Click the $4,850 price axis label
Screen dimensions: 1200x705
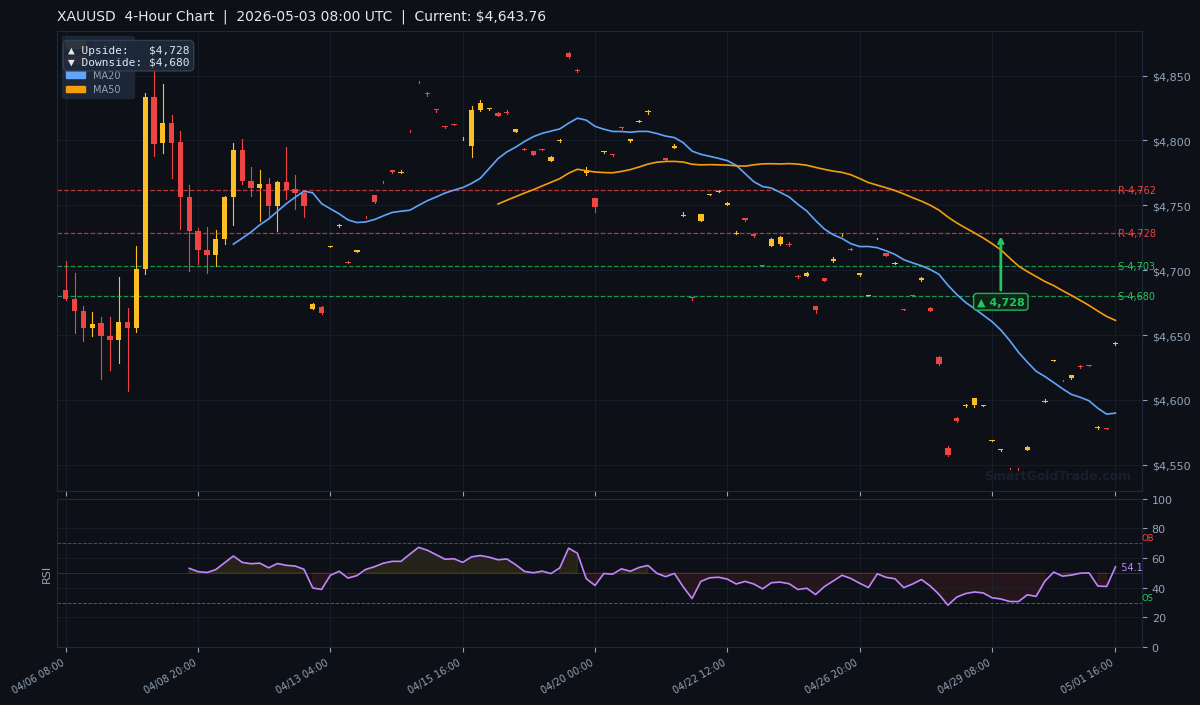1171,77
